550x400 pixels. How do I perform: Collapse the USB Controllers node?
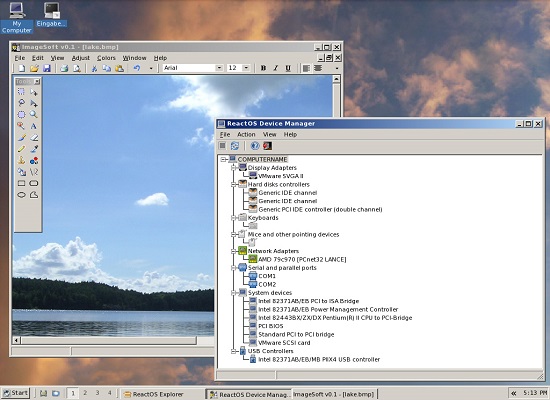(x=234, y=351)
